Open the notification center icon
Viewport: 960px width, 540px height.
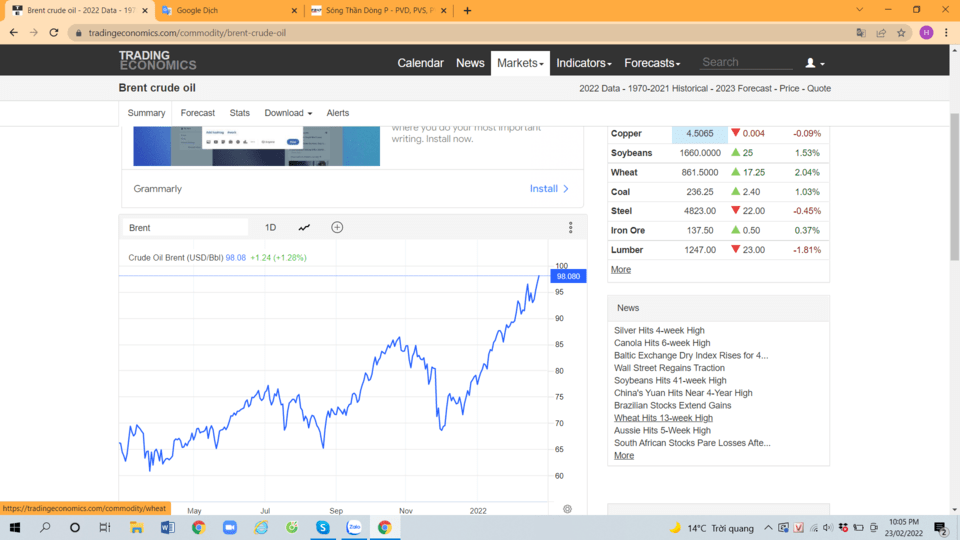tap(940, 528)
